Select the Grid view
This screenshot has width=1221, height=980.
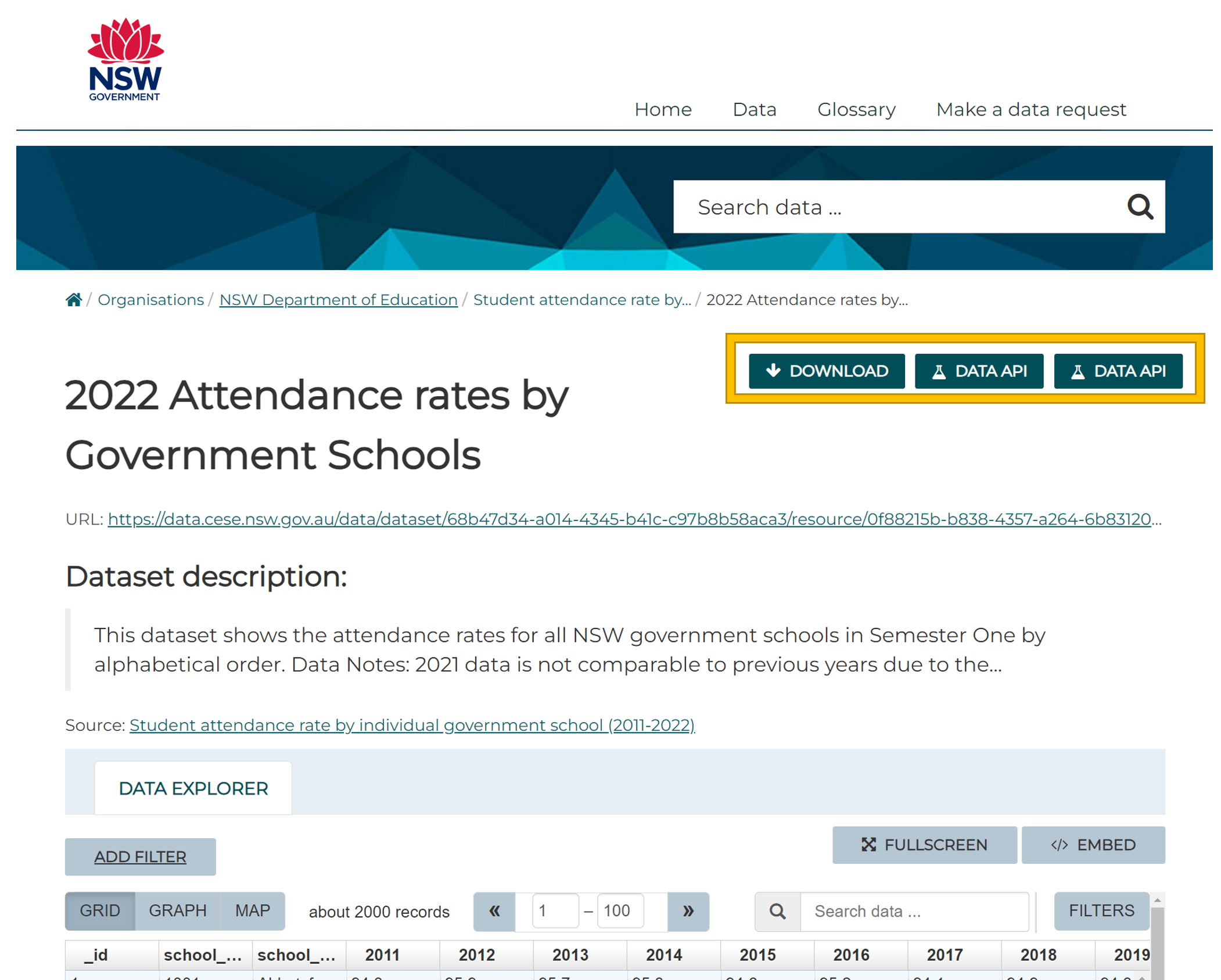[100, 910]
